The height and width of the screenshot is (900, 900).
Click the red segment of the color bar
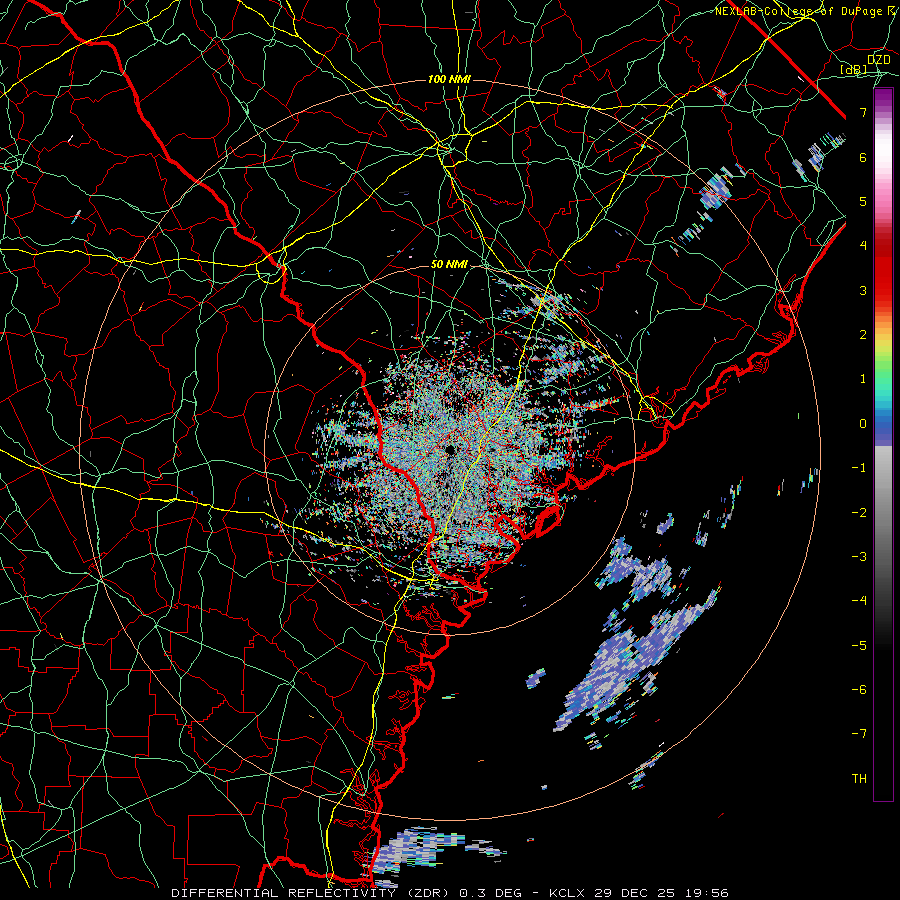883,276
